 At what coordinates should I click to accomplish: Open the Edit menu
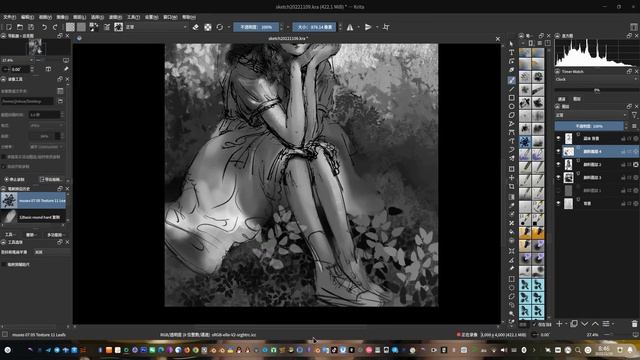pyautogui.click(x=27, y=17)
